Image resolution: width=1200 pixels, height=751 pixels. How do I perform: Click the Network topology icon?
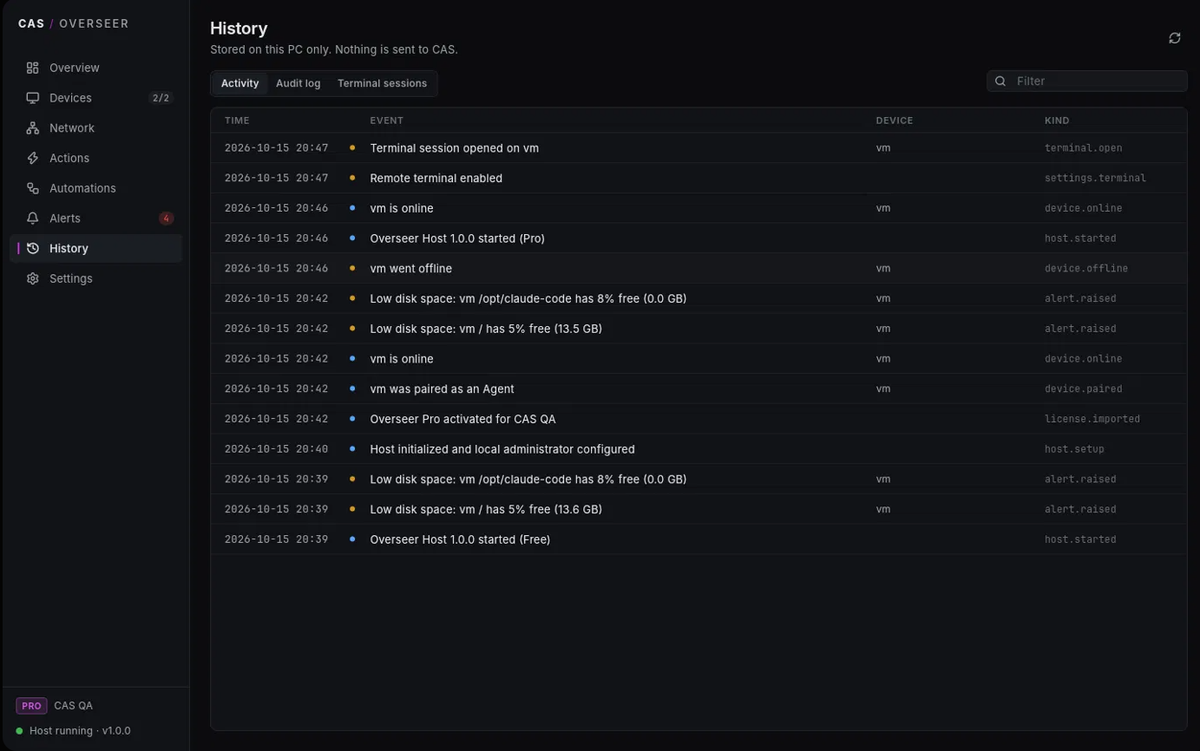(33, 128)
